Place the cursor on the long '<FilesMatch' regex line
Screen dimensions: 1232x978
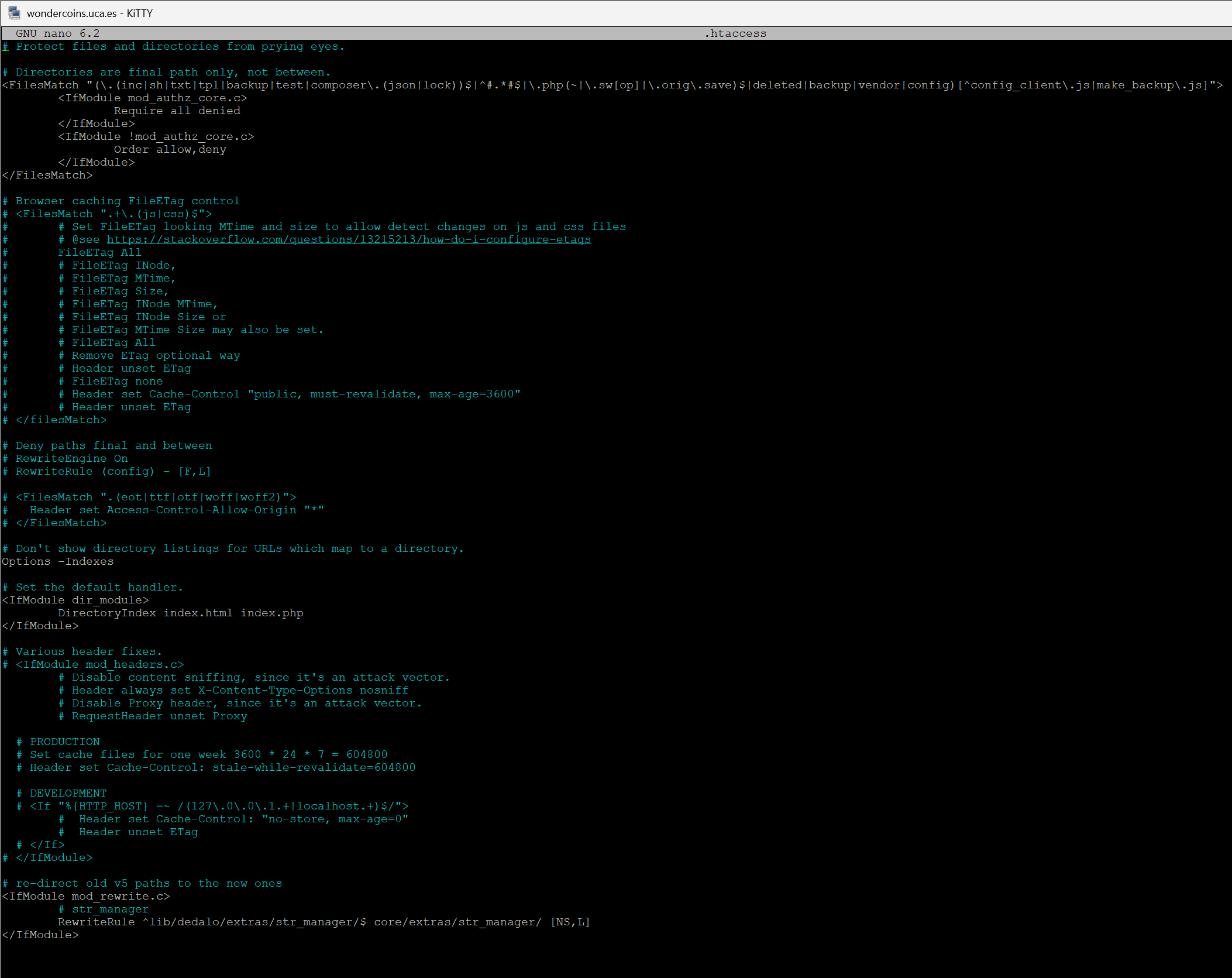[612, 85]
